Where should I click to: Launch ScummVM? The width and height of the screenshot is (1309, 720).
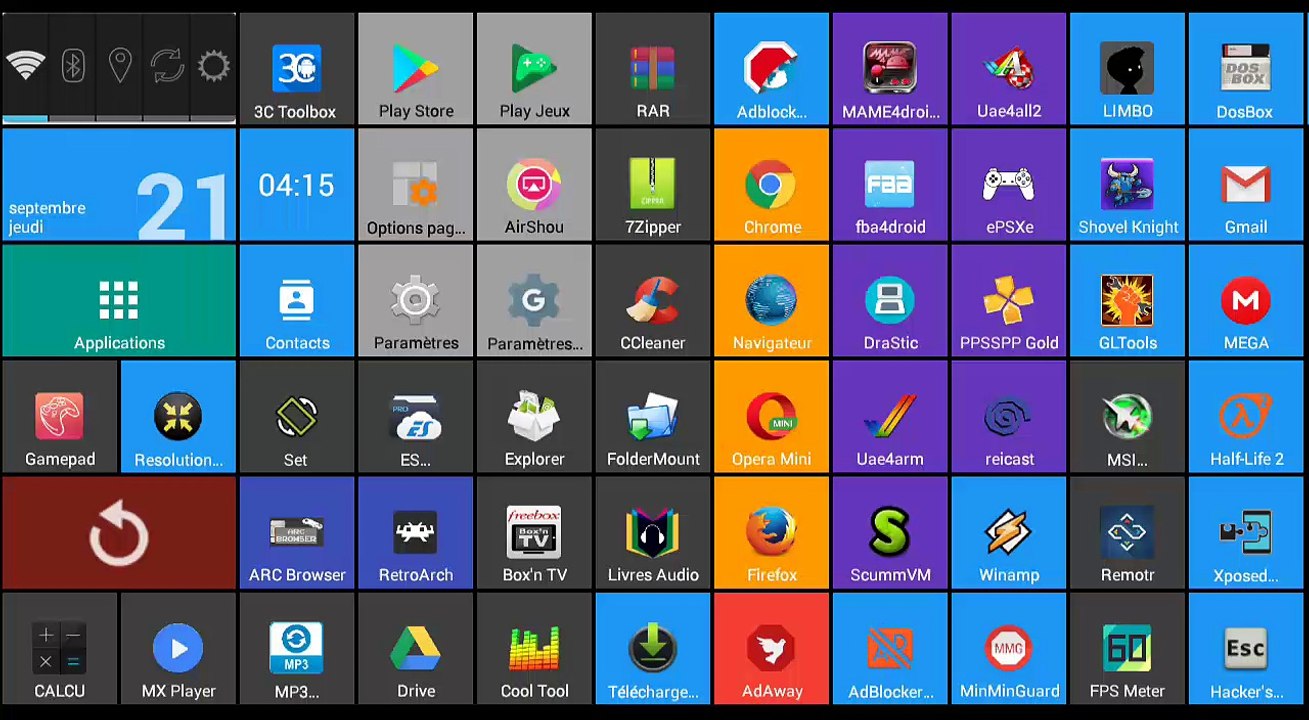[890, 533]
